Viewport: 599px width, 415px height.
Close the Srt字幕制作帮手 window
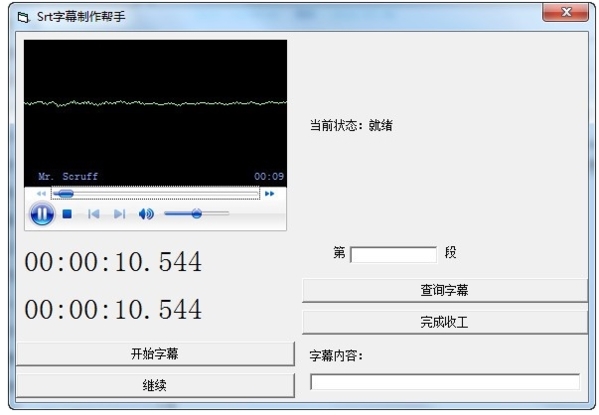coord(566,12)
